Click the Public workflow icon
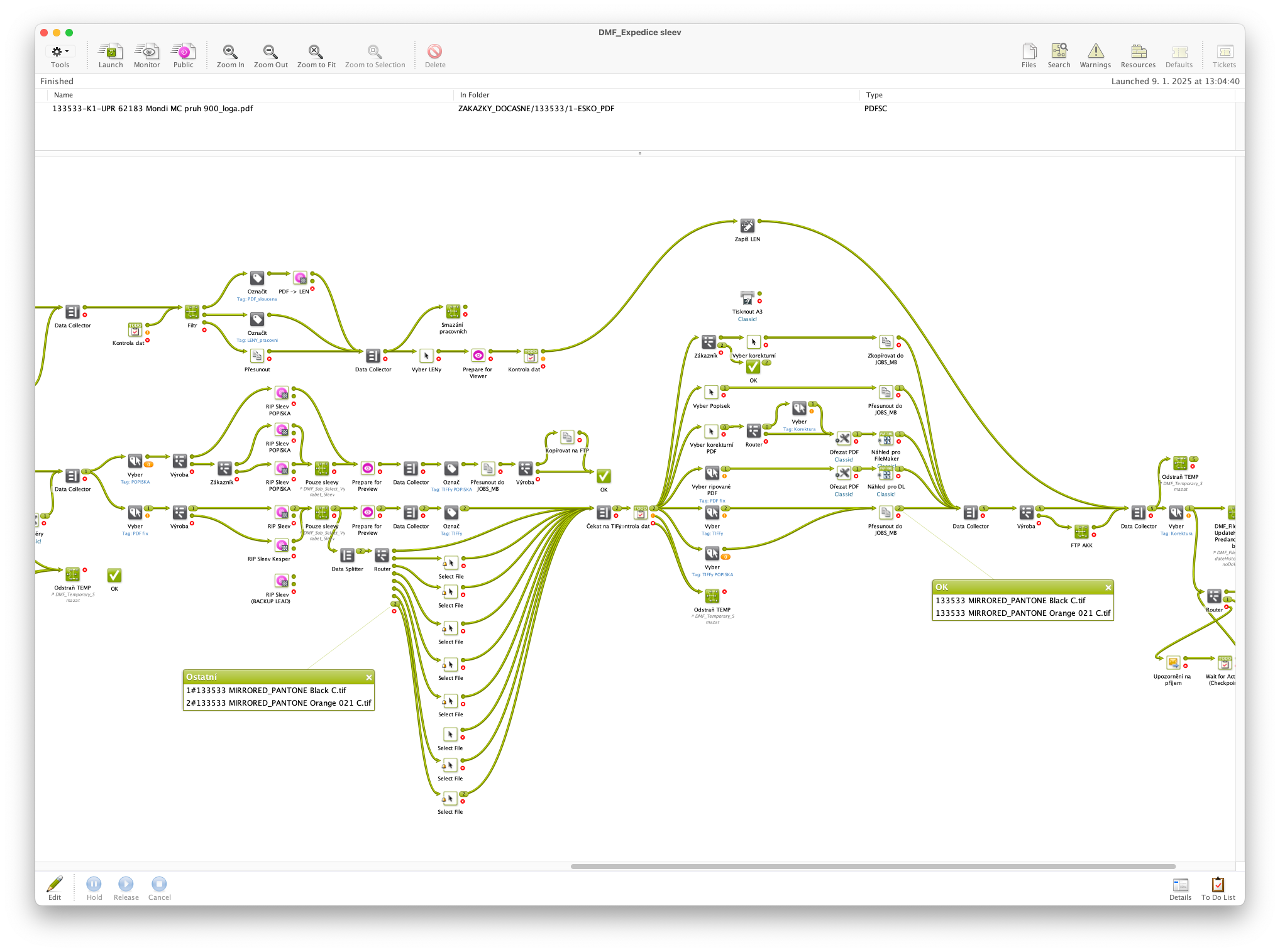The height and width of the screenshot is (952, 1280). [184, 52]
